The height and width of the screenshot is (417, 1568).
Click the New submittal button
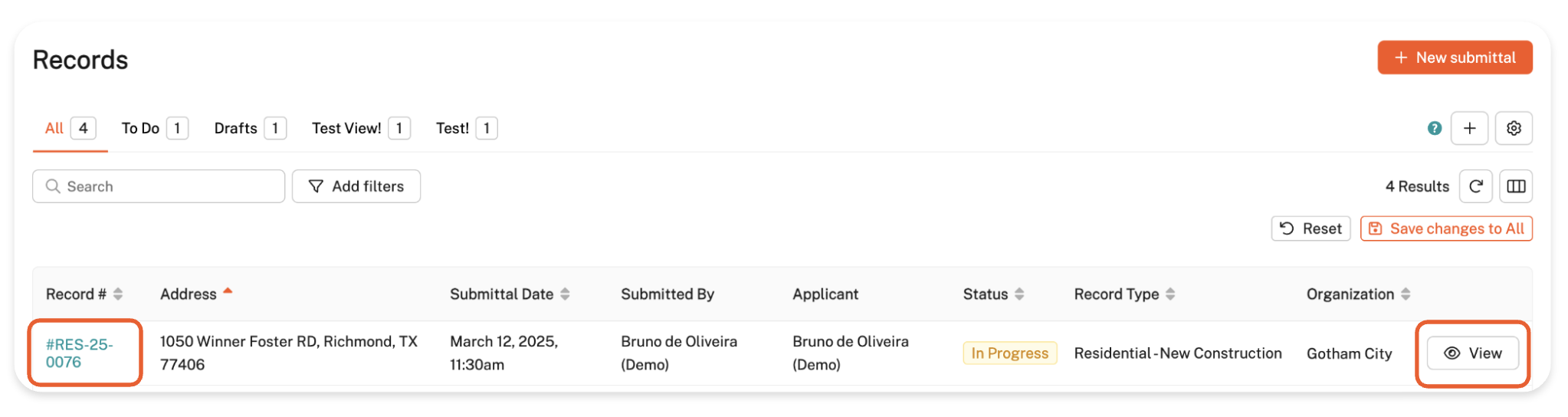(x=1455, y=58)
